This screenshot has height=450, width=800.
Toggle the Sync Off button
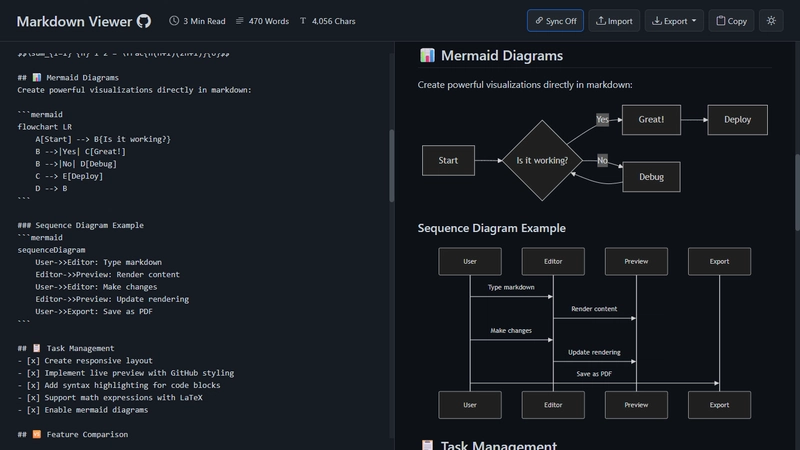(555, 21)
